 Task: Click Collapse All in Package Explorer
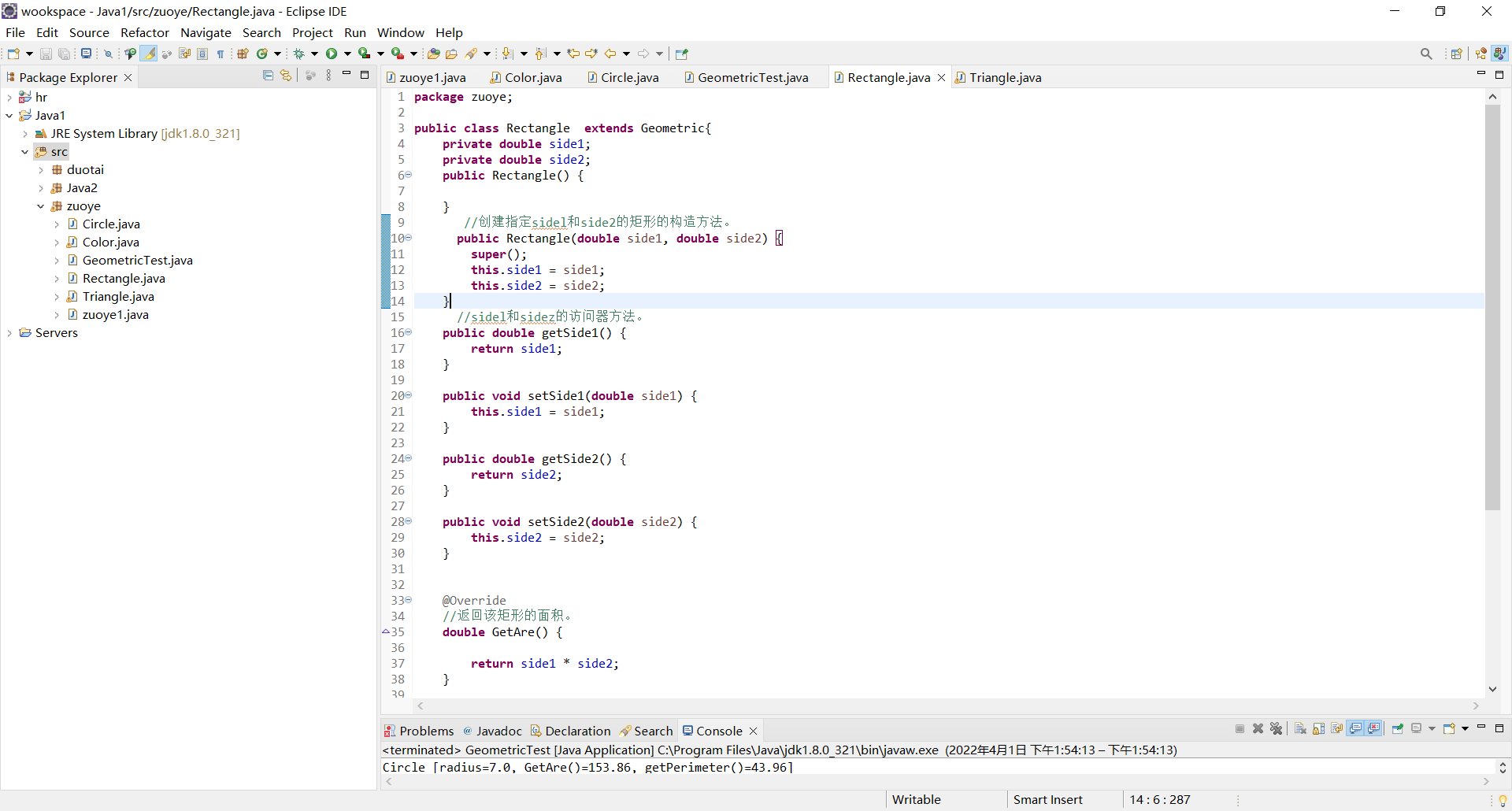pyautogui.click(x=268, y=76)
